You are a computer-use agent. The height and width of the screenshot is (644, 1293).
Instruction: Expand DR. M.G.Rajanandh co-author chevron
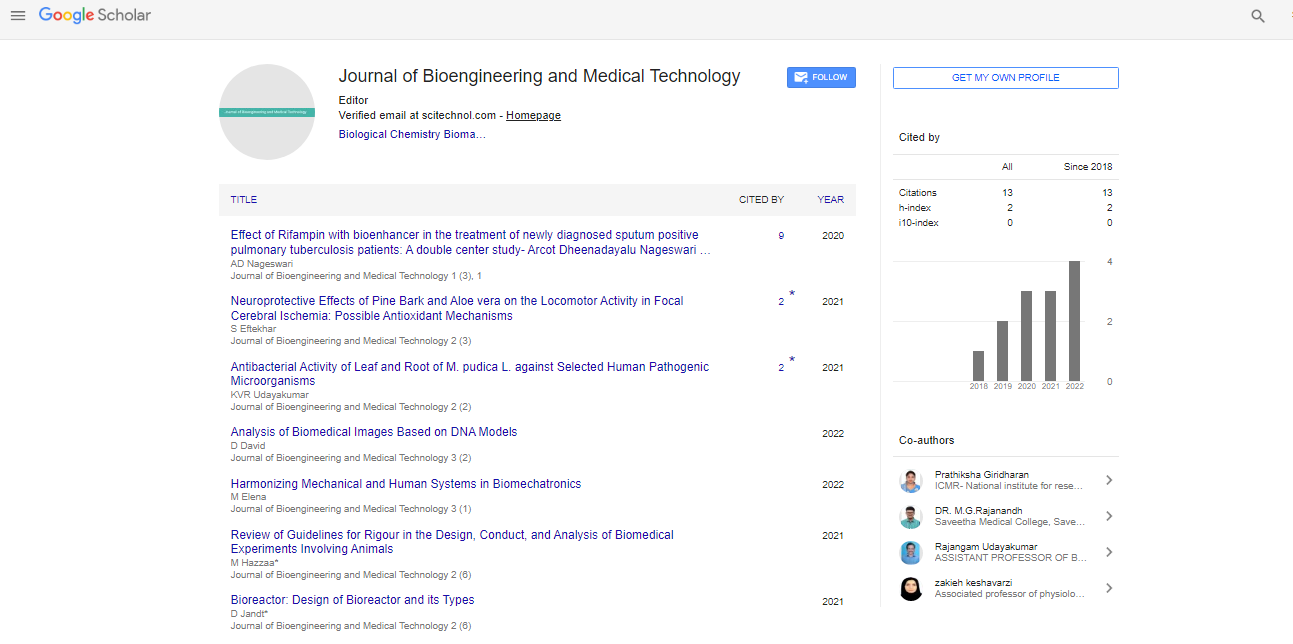pos(1108,517)
